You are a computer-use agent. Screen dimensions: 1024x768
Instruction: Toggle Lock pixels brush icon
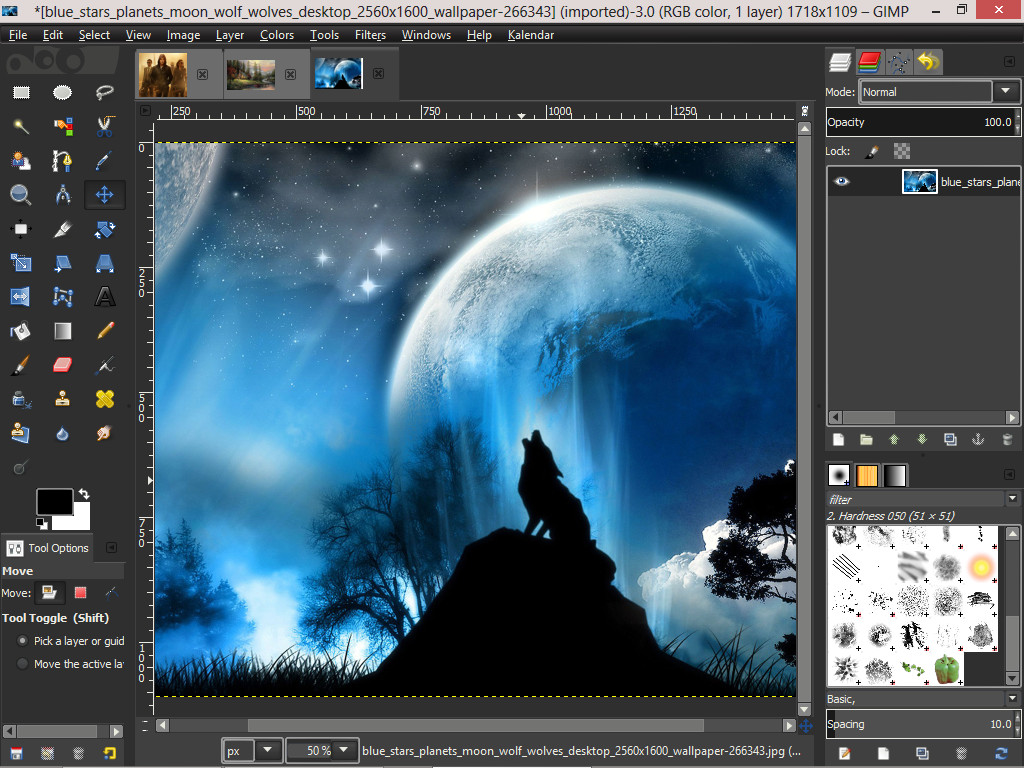pos(872,152)
